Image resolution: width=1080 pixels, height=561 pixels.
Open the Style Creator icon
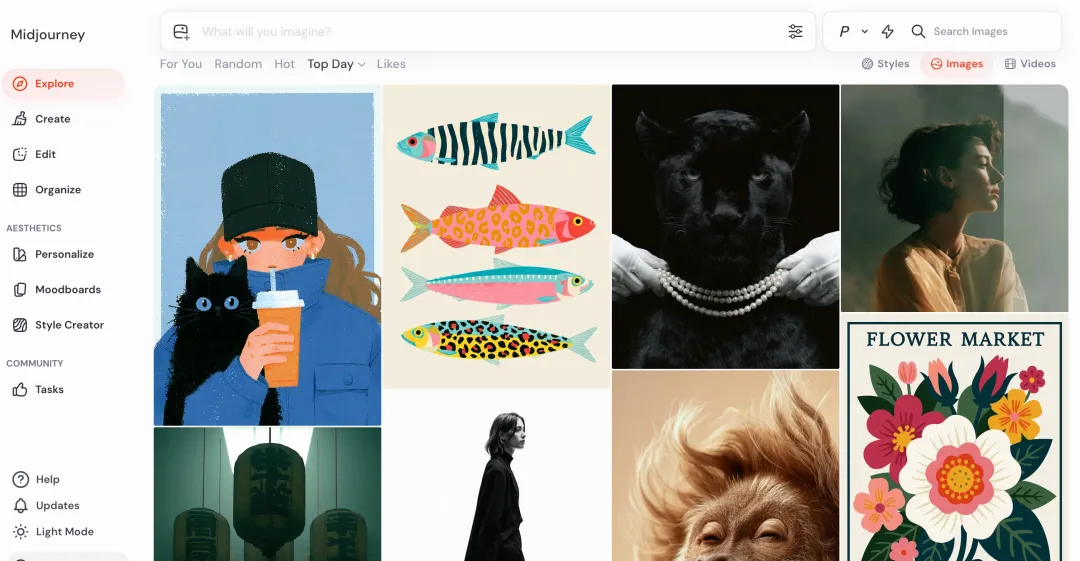point(20,325)
